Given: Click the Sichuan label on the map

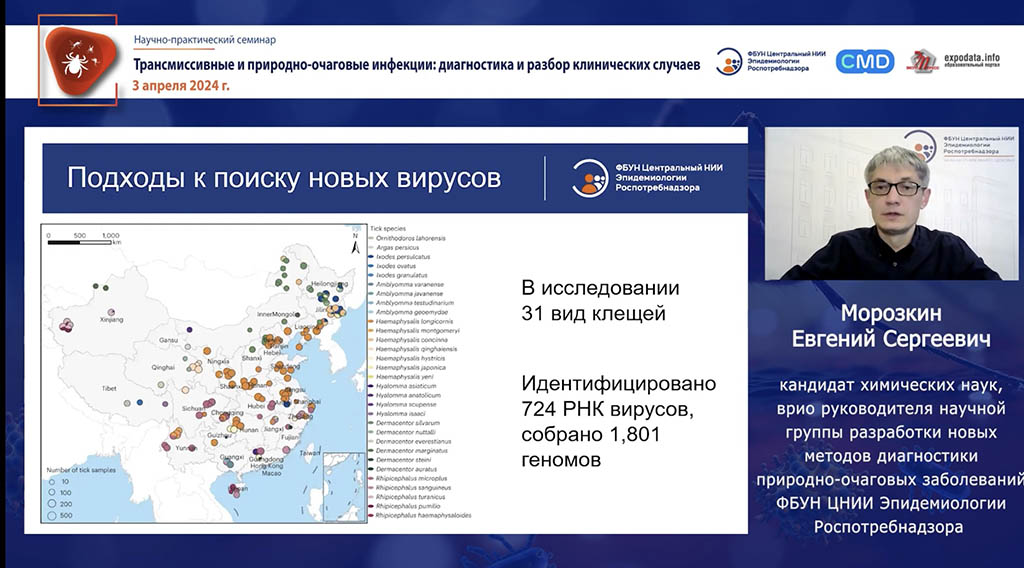Looking at the screenshot, I should (193, 409).
